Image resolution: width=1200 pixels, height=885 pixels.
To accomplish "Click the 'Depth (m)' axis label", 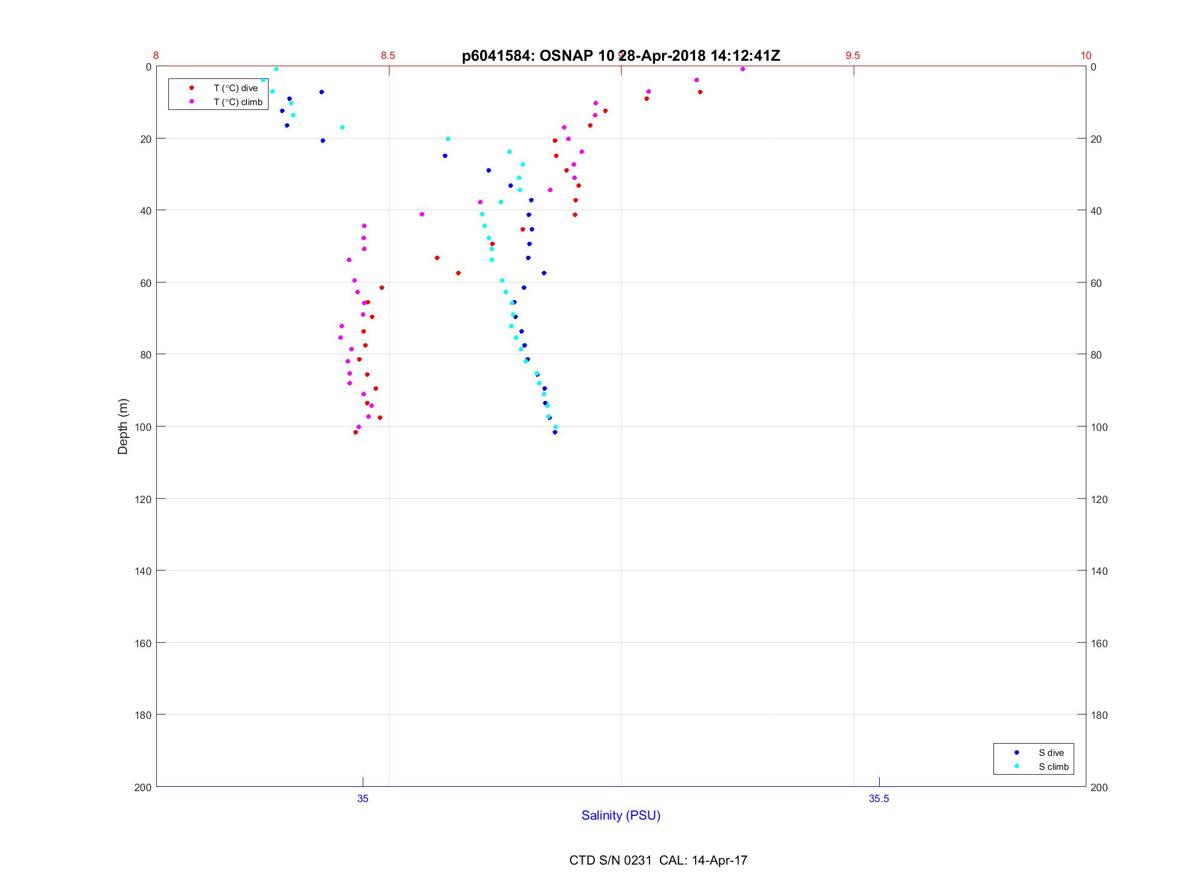I will (x=124, y=426).
